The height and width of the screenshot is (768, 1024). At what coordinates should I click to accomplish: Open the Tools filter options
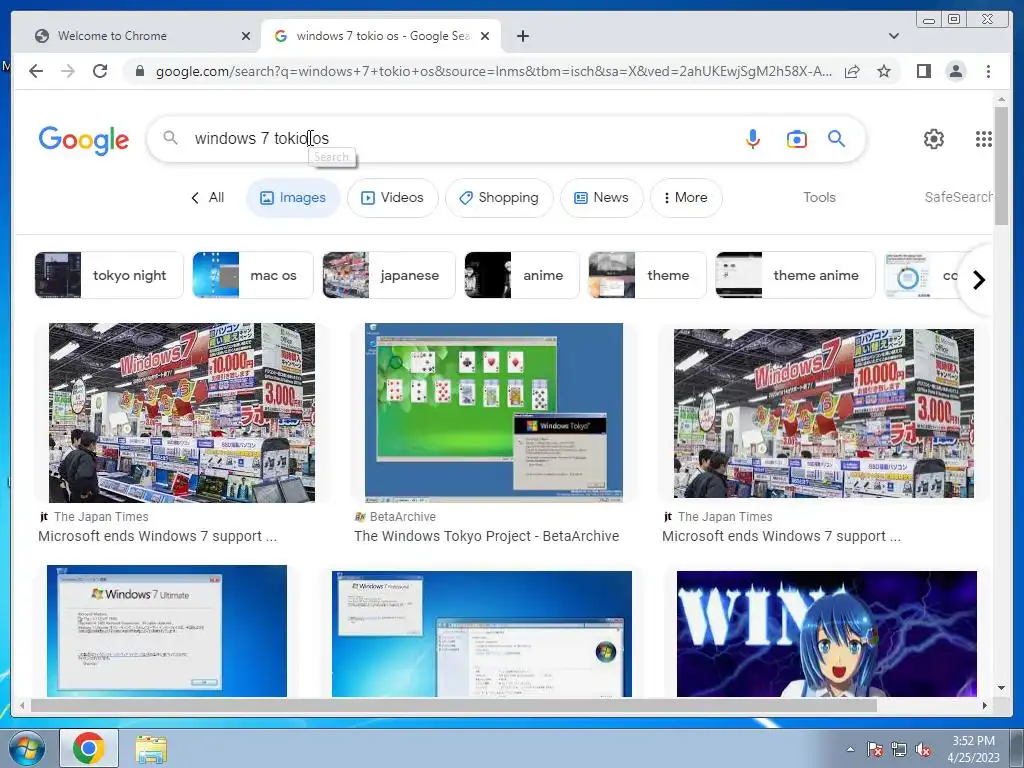[x=819, y=197]
